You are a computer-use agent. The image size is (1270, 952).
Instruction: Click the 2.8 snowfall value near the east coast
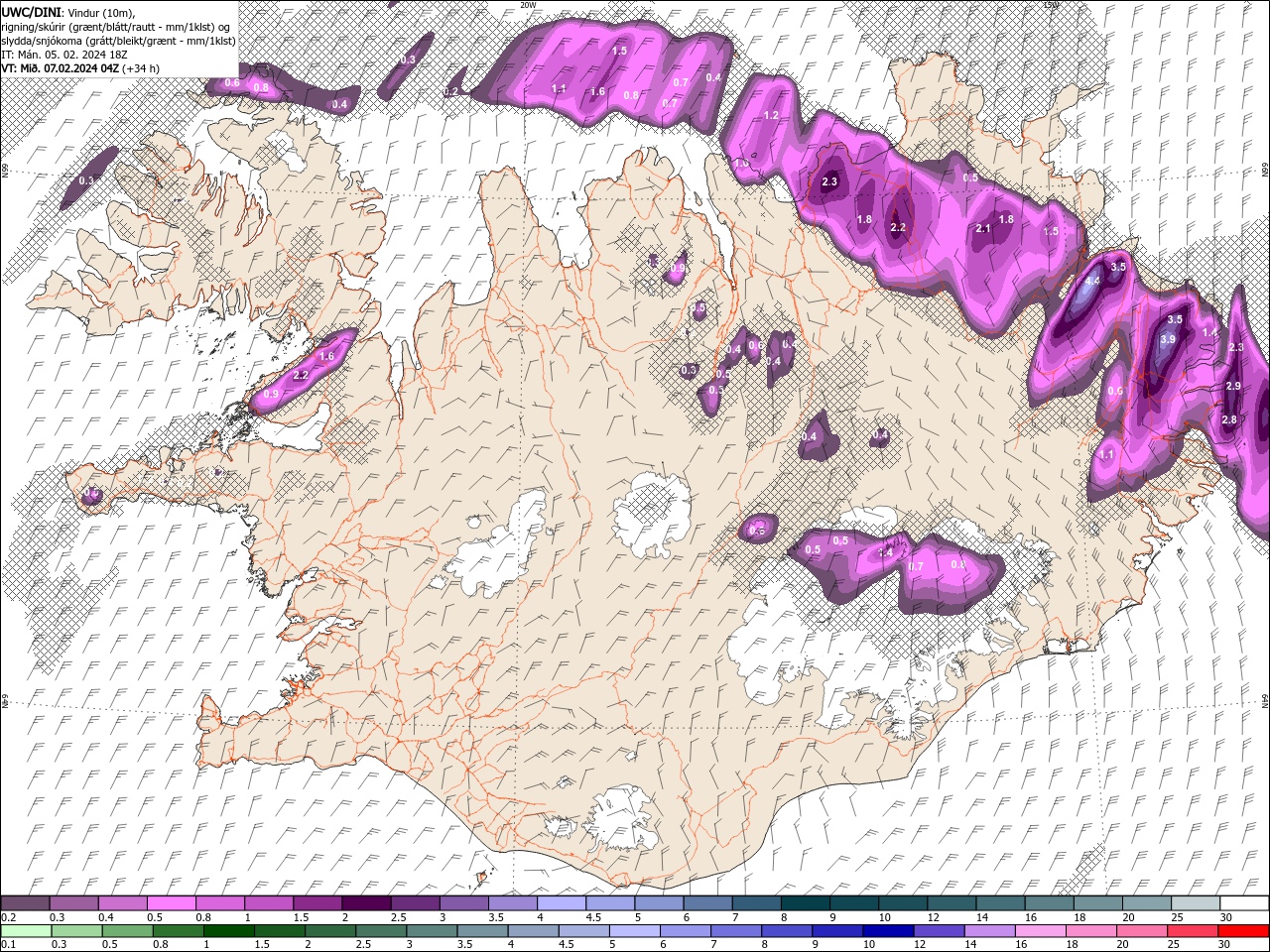pos(1229,420)
